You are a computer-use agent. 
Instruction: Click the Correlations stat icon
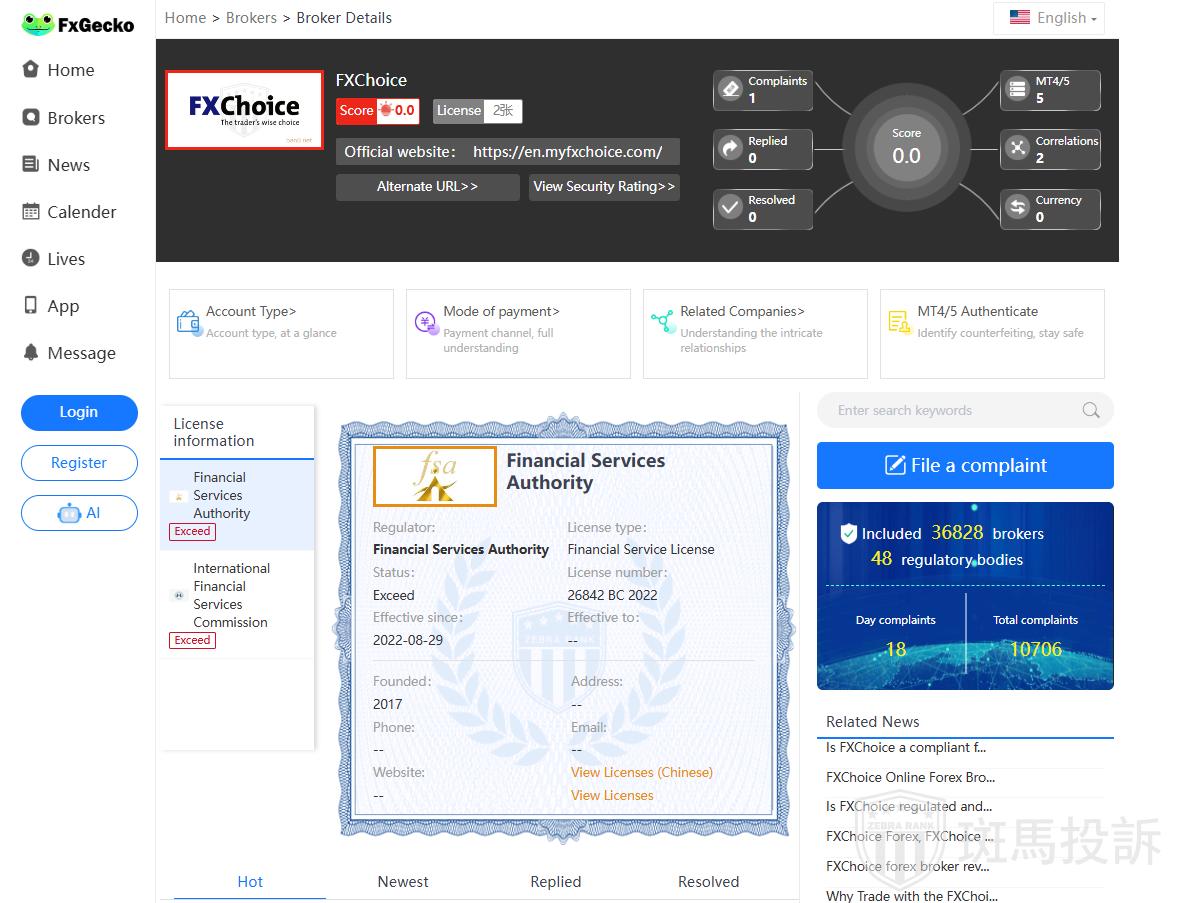1017,149
